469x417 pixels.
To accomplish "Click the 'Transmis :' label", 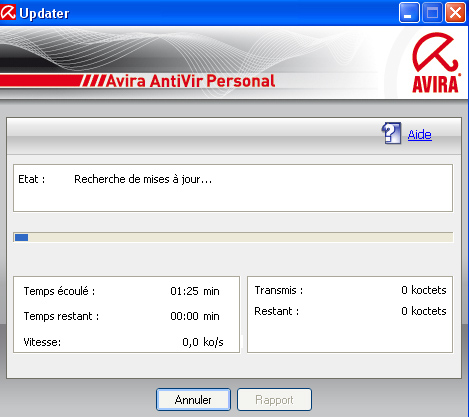I will (279, 290).
